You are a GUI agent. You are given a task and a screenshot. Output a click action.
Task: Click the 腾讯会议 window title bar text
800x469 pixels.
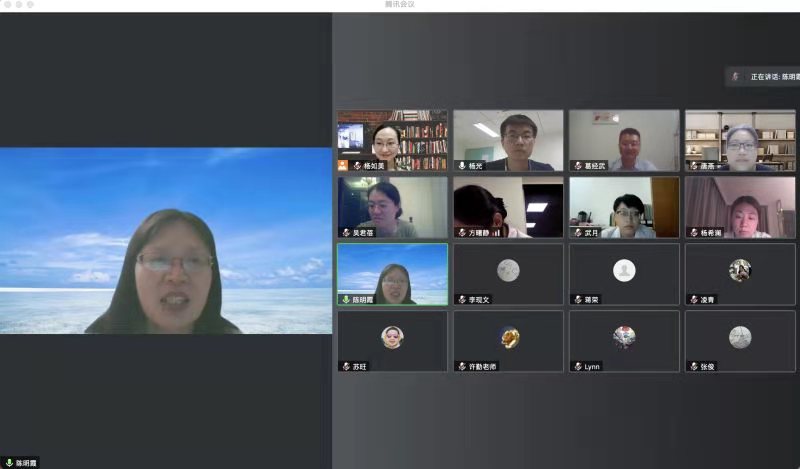click(x=400, y=5)
